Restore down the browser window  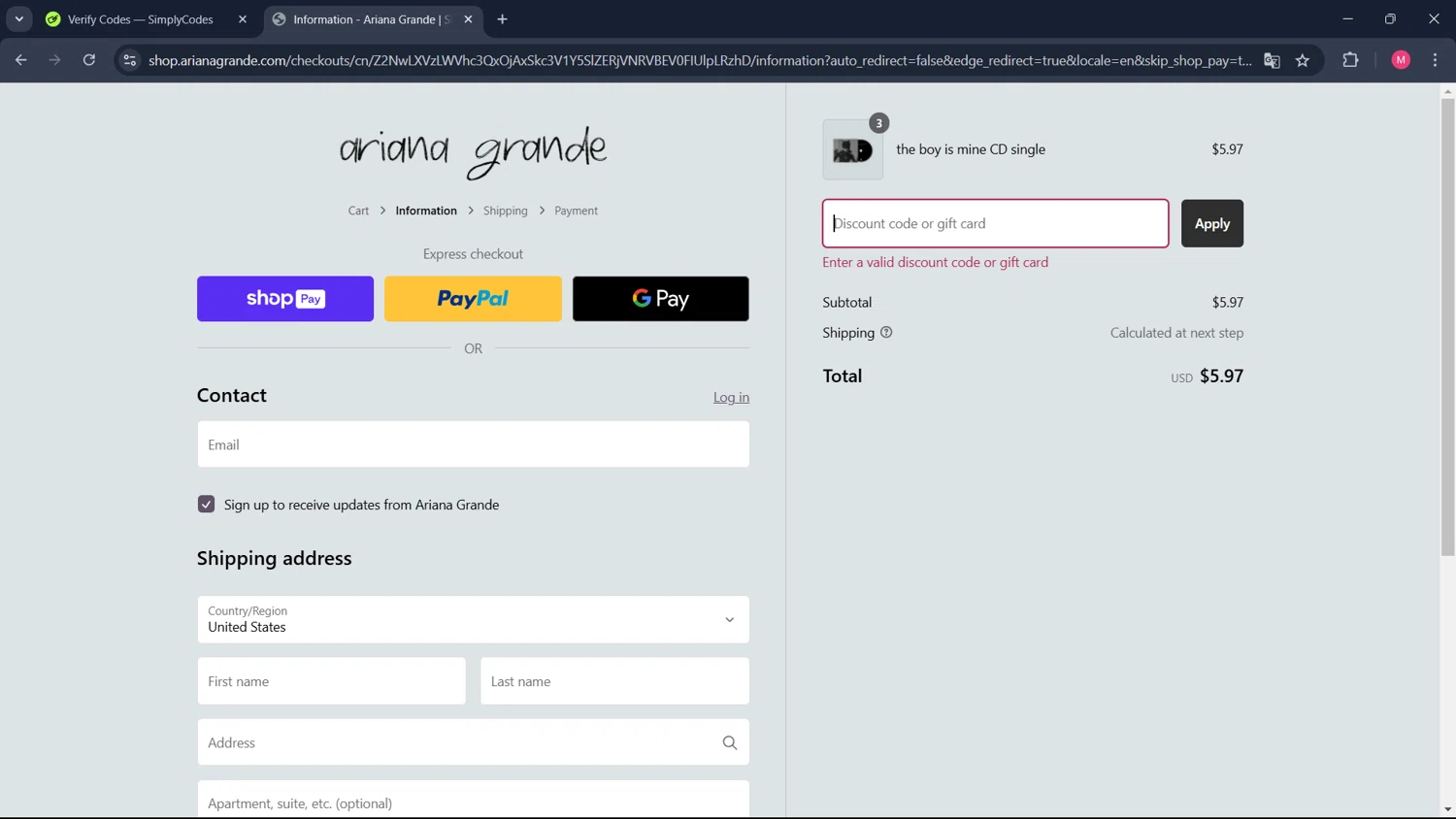tap(1390, 18)
